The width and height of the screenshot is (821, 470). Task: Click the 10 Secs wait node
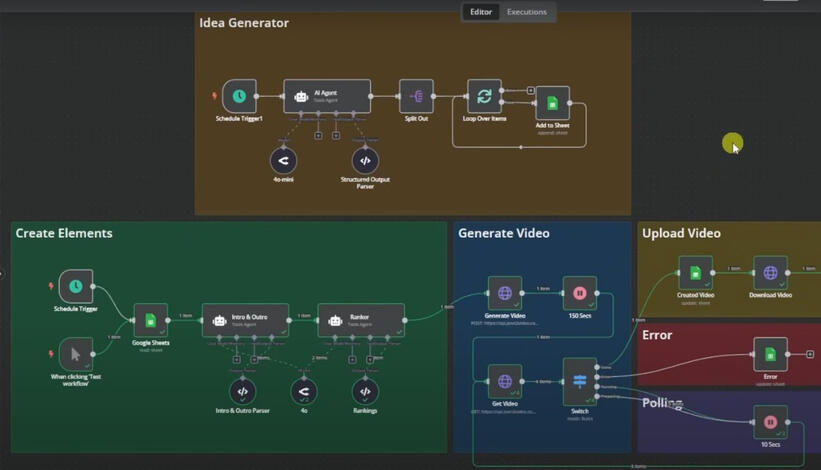click(x=770, y=422)
